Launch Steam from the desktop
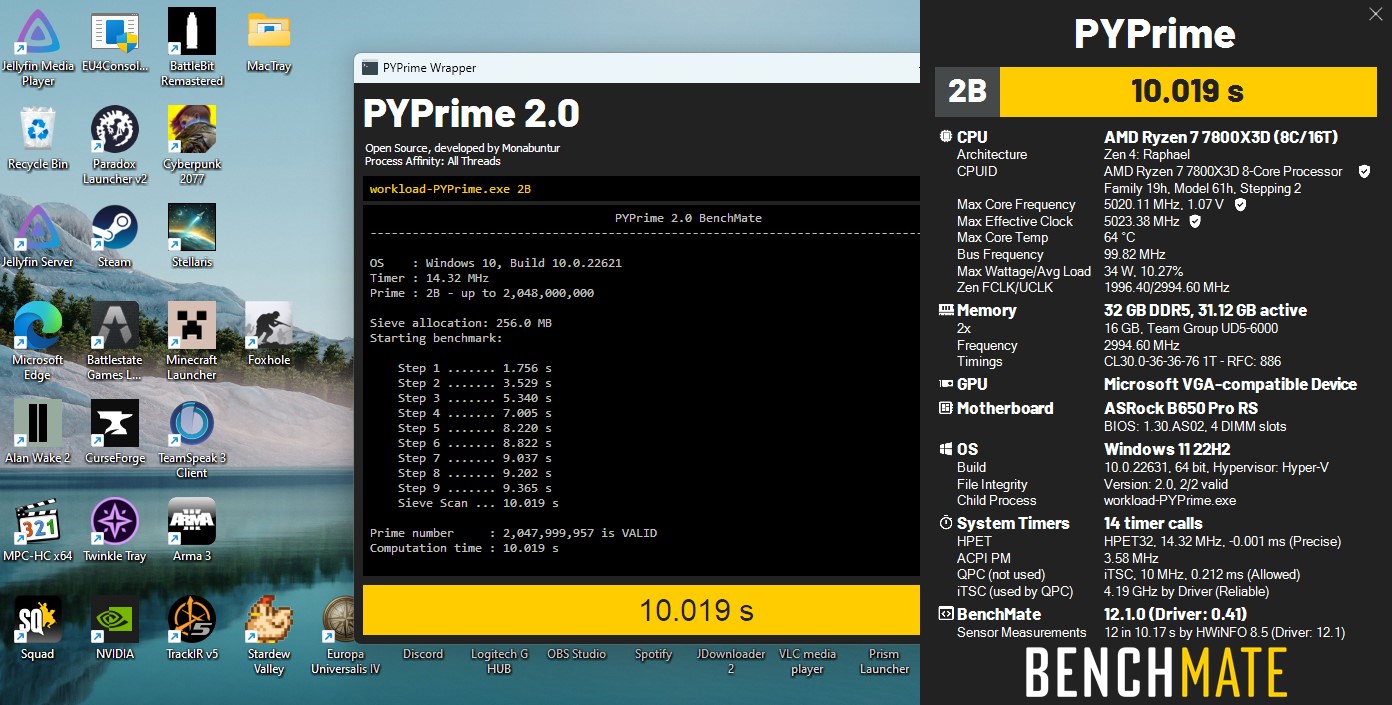This screenshot has height=705, width=1392. click(114, 236)
